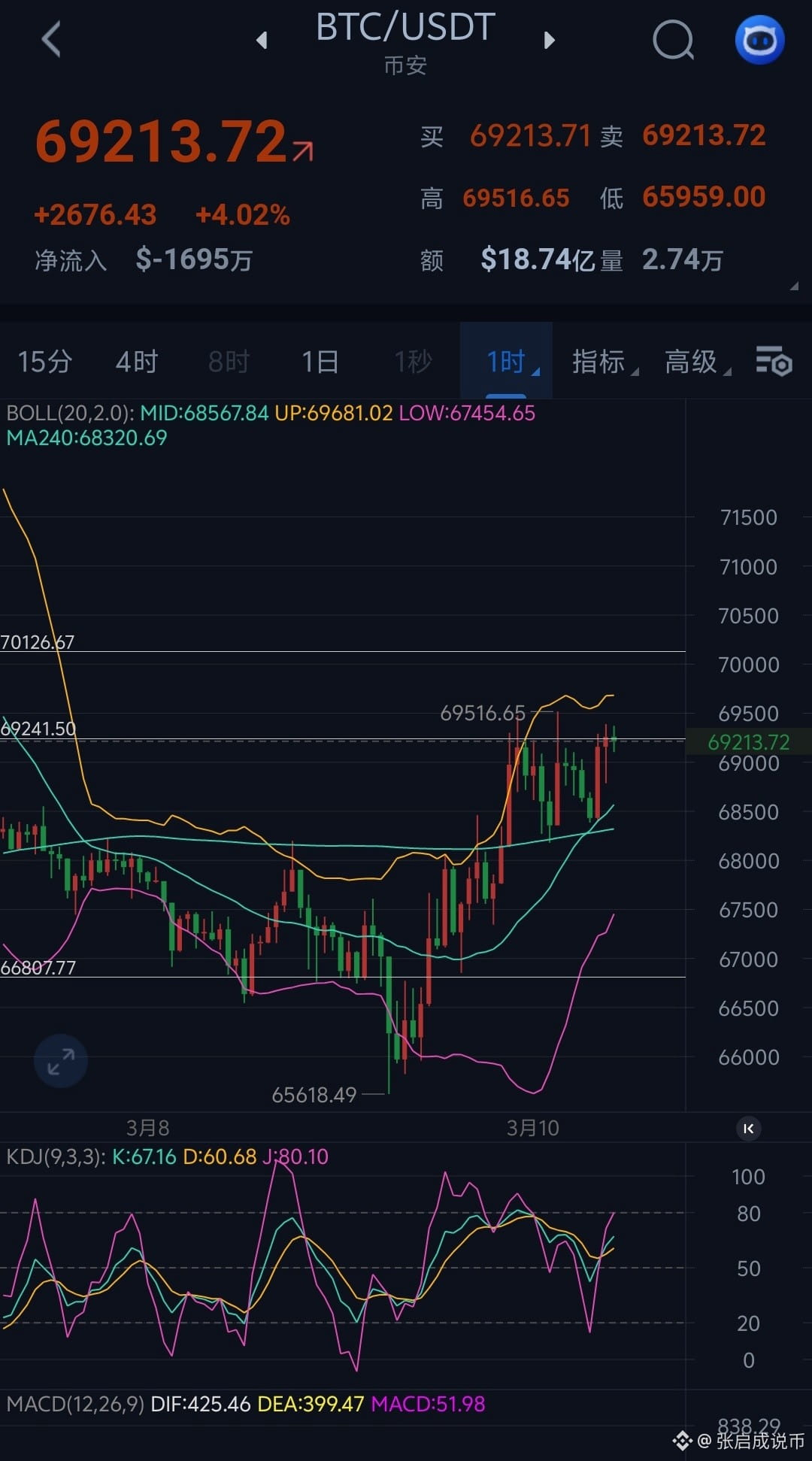The image size is (812, 1461).
Task: Tap the UP:69681.02 value
Action: (x=334, y=413)
